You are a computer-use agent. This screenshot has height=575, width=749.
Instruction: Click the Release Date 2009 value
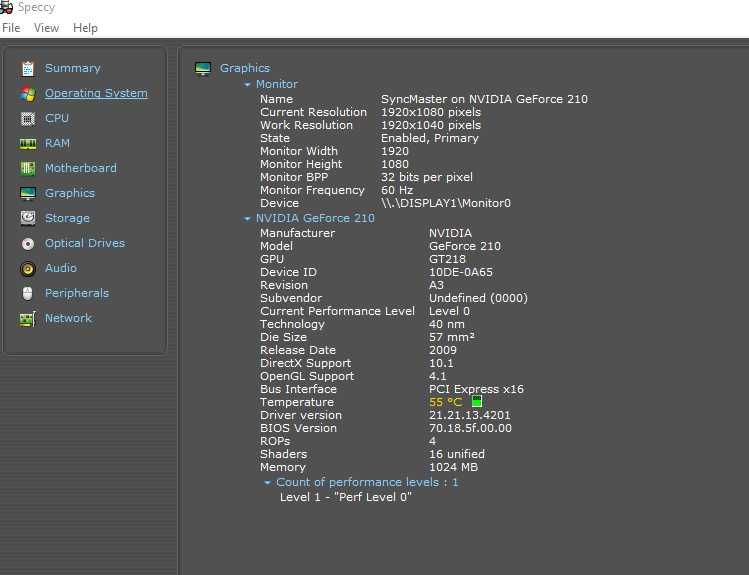click(442, 350)
